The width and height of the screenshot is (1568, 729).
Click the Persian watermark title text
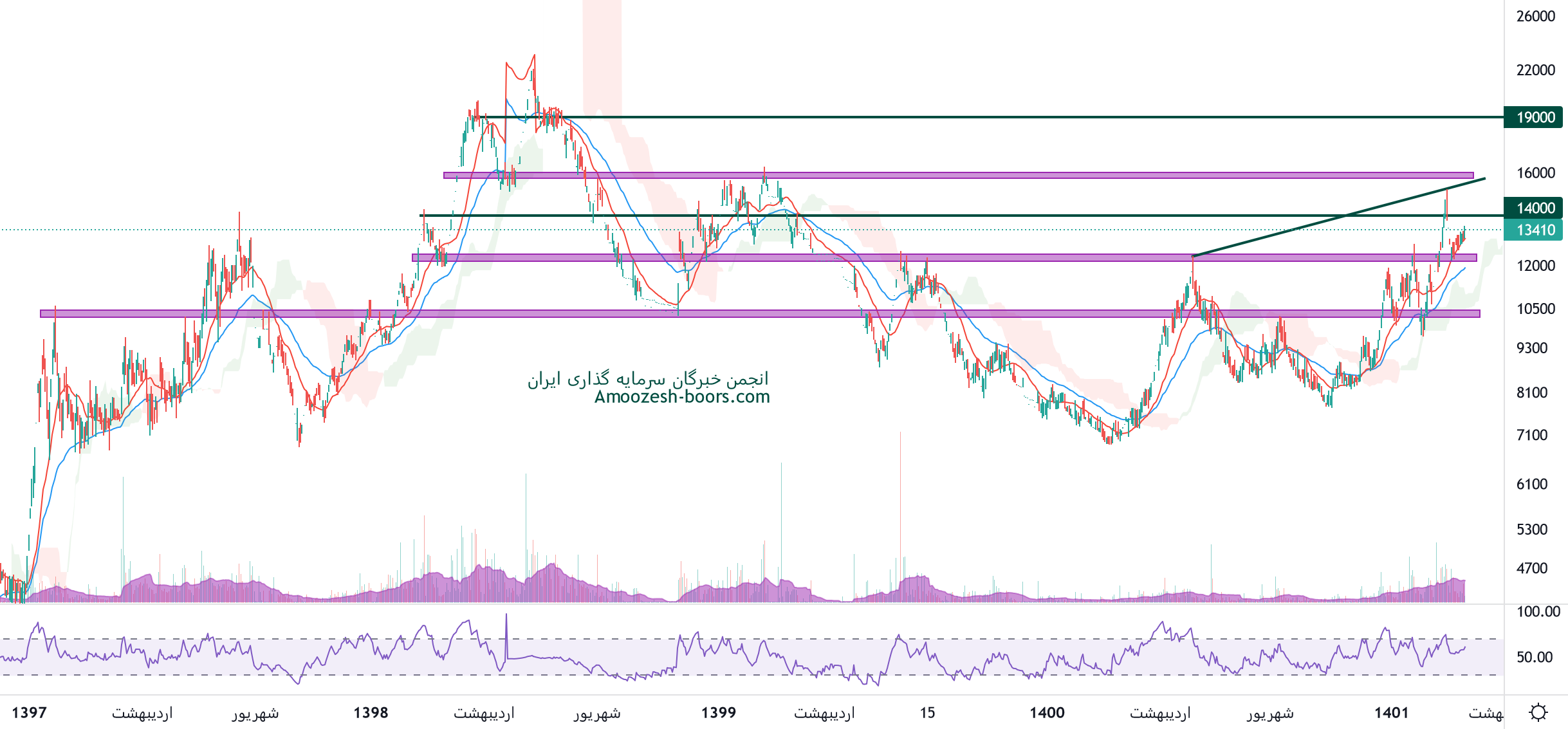pos(648,379)
